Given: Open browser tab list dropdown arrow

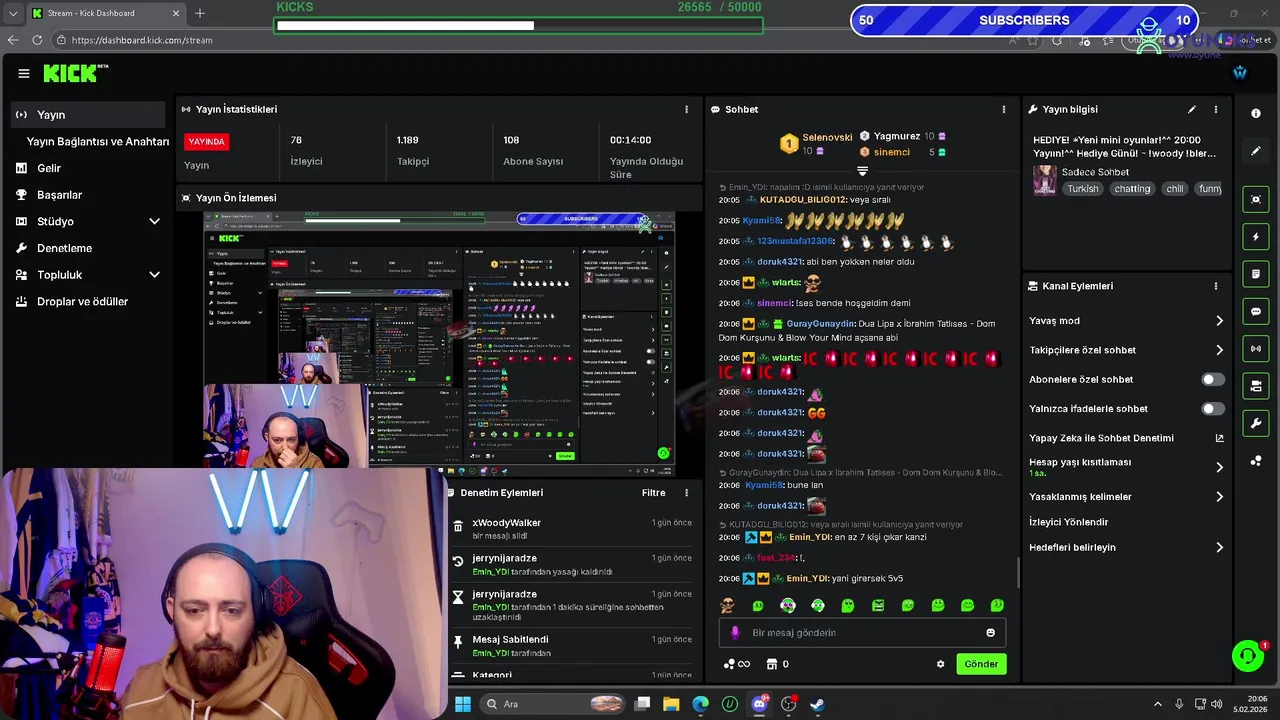Looking at the screenshot, I should coord(13,13).
